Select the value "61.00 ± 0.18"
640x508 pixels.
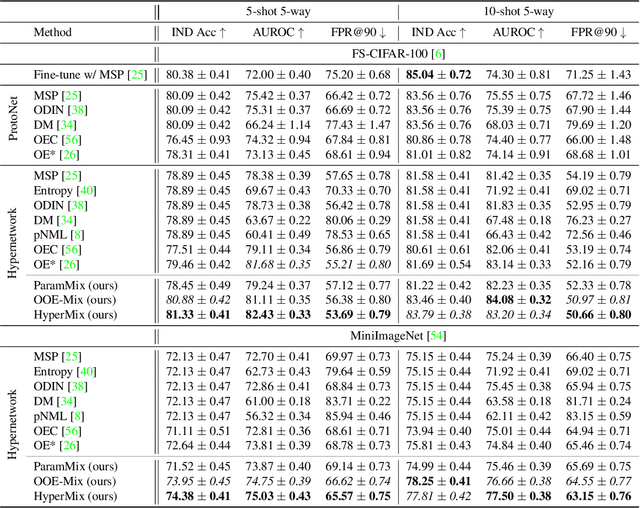click(x=278, y=402)
